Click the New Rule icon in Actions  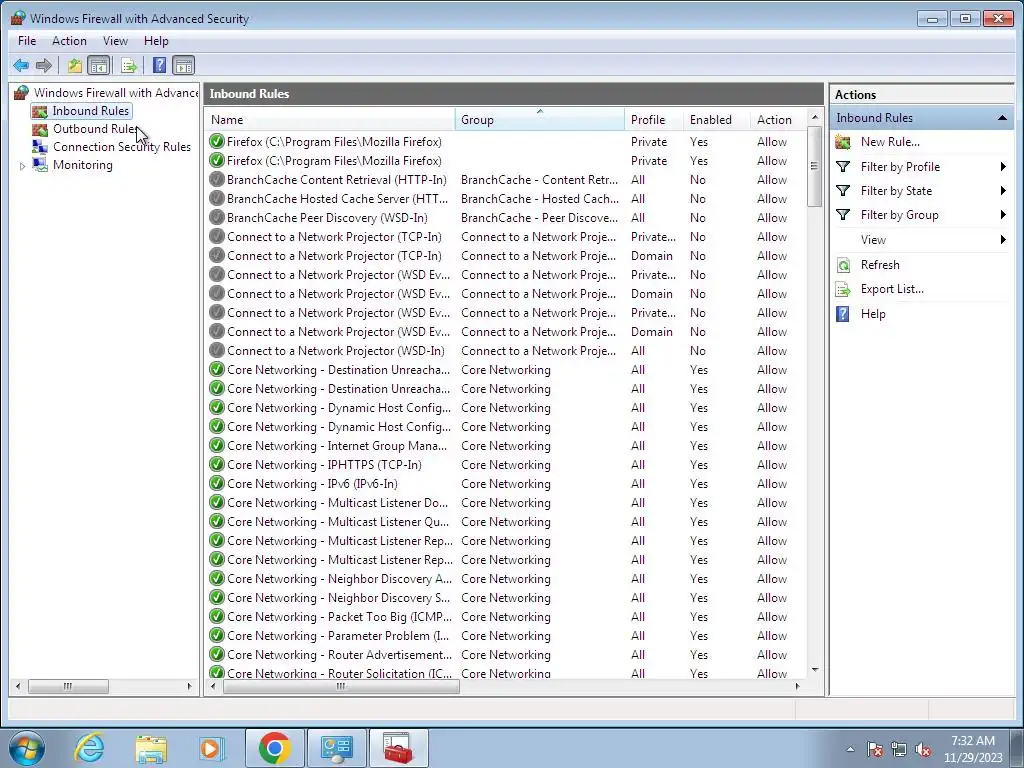pyautogui.click(x=843, y=142)
